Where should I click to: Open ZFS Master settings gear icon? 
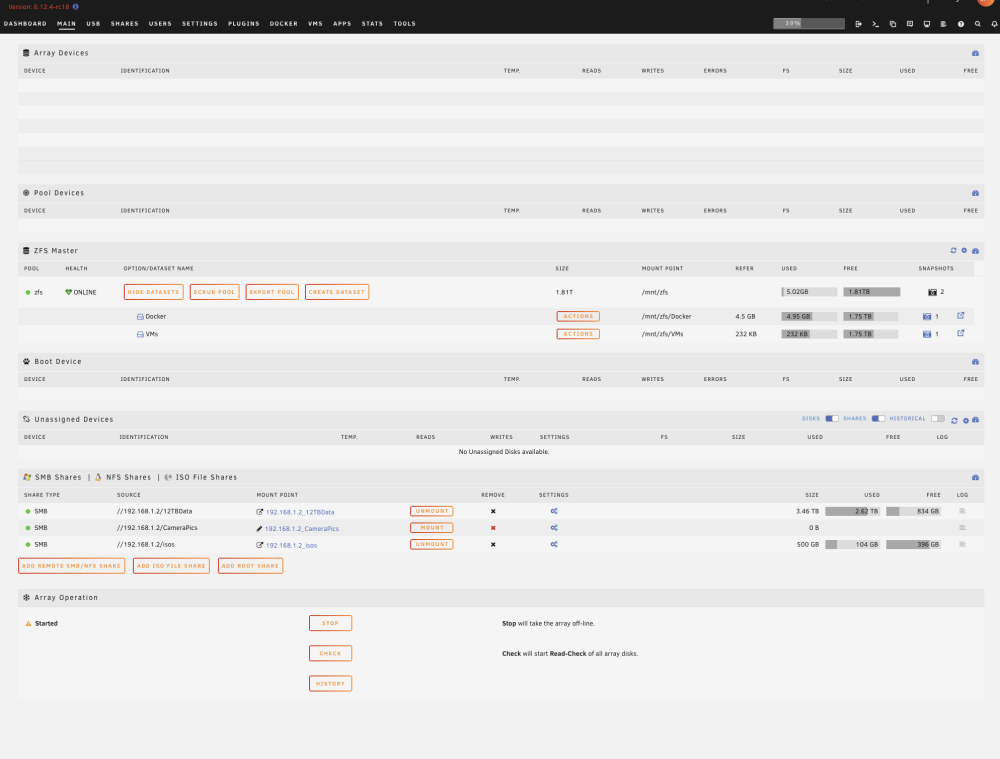tap(964, 251)
